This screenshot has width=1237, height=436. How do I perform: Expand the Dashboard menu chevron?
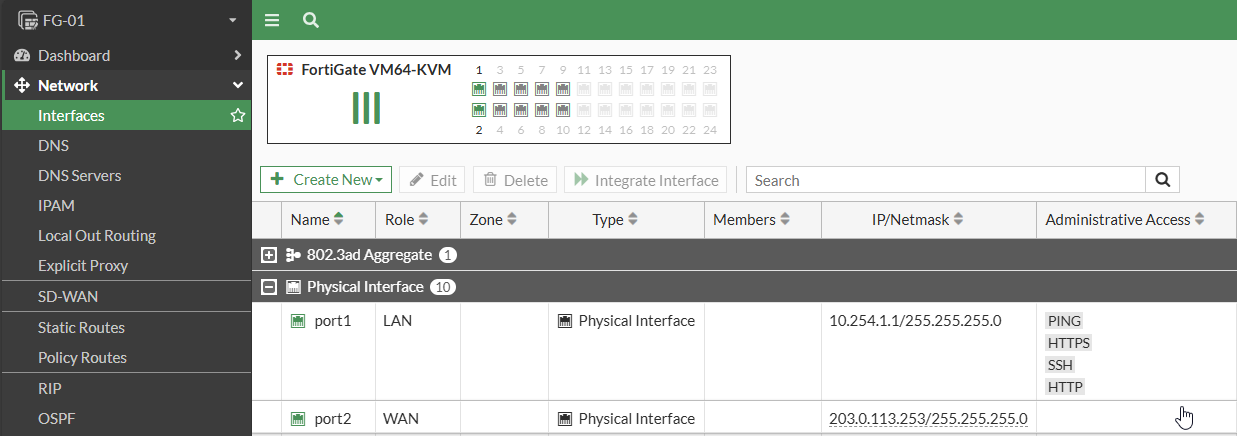click(237, 56)
